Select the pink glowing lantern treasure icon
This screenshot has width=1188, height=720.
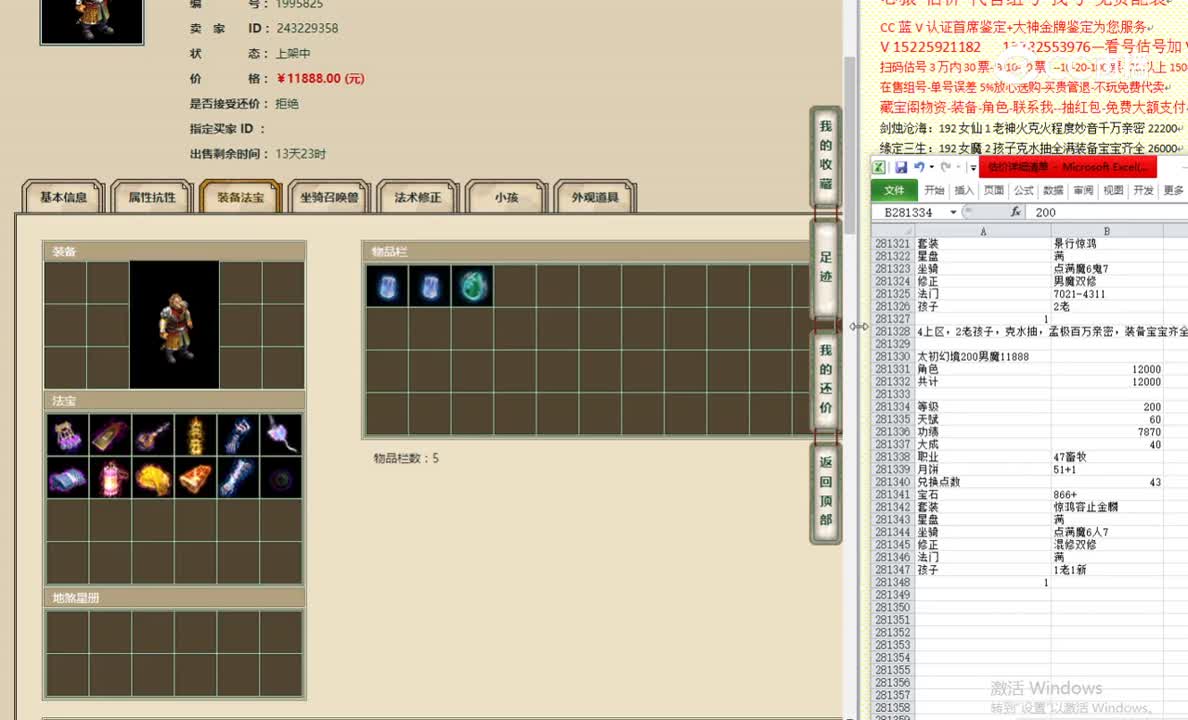pyautogui.click(x=111, y=478)
